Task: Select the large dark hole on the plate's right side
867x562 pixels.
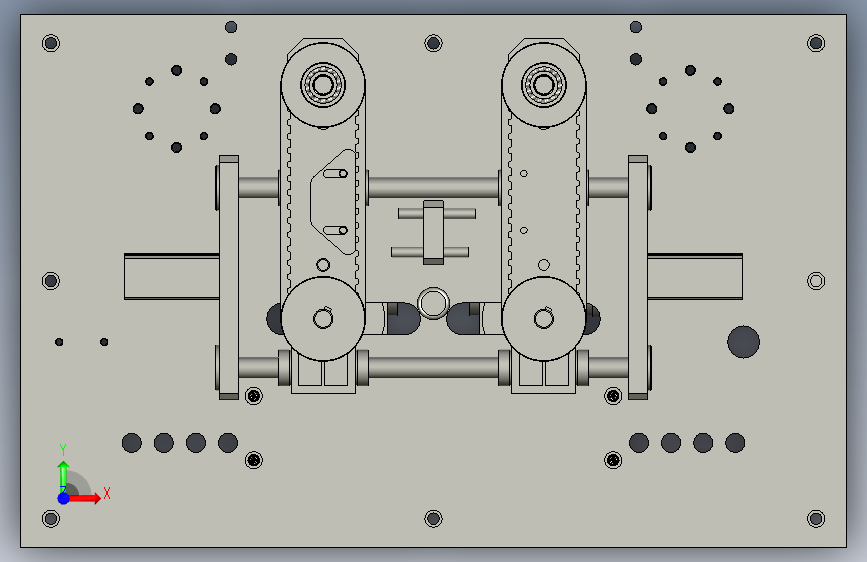Action: (x=743, y=342)
